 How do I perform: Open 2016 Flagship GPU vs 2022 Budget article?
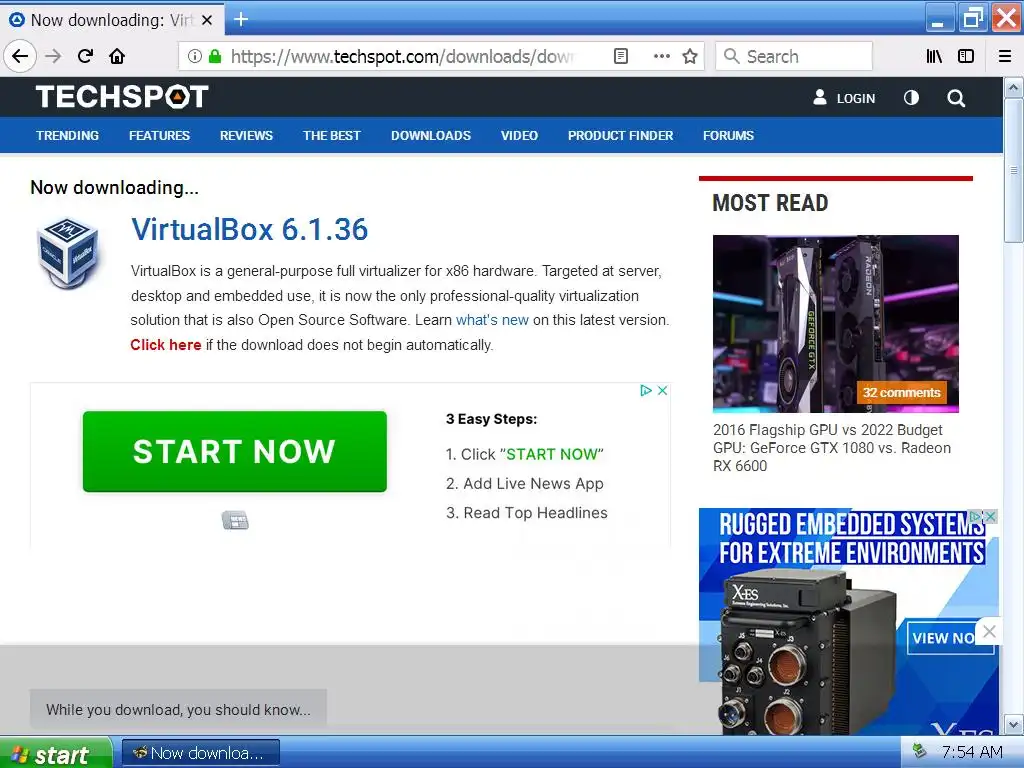coord(832,448)
